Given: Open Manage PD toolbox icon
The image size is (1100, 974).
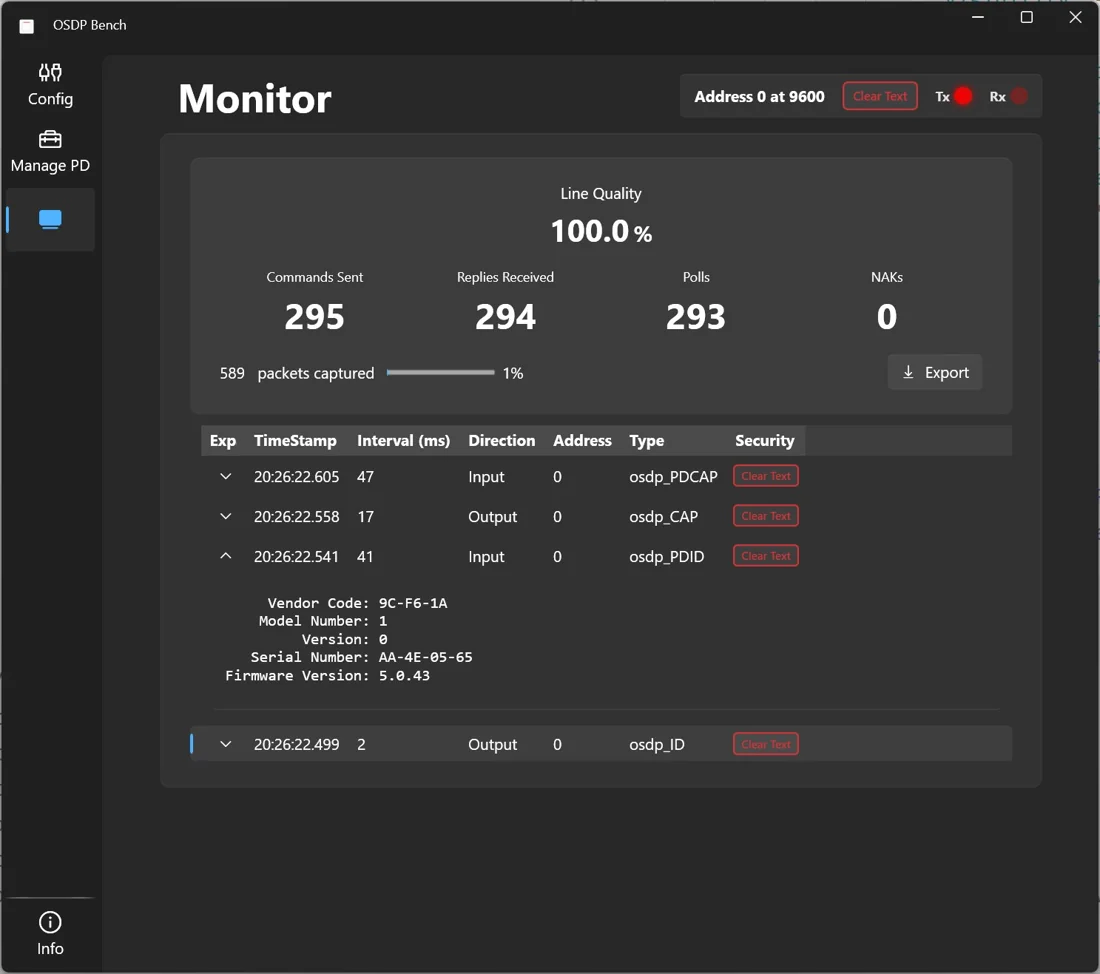Looking at the screenshot, I should pyautogui.click(x=50, y=139).
